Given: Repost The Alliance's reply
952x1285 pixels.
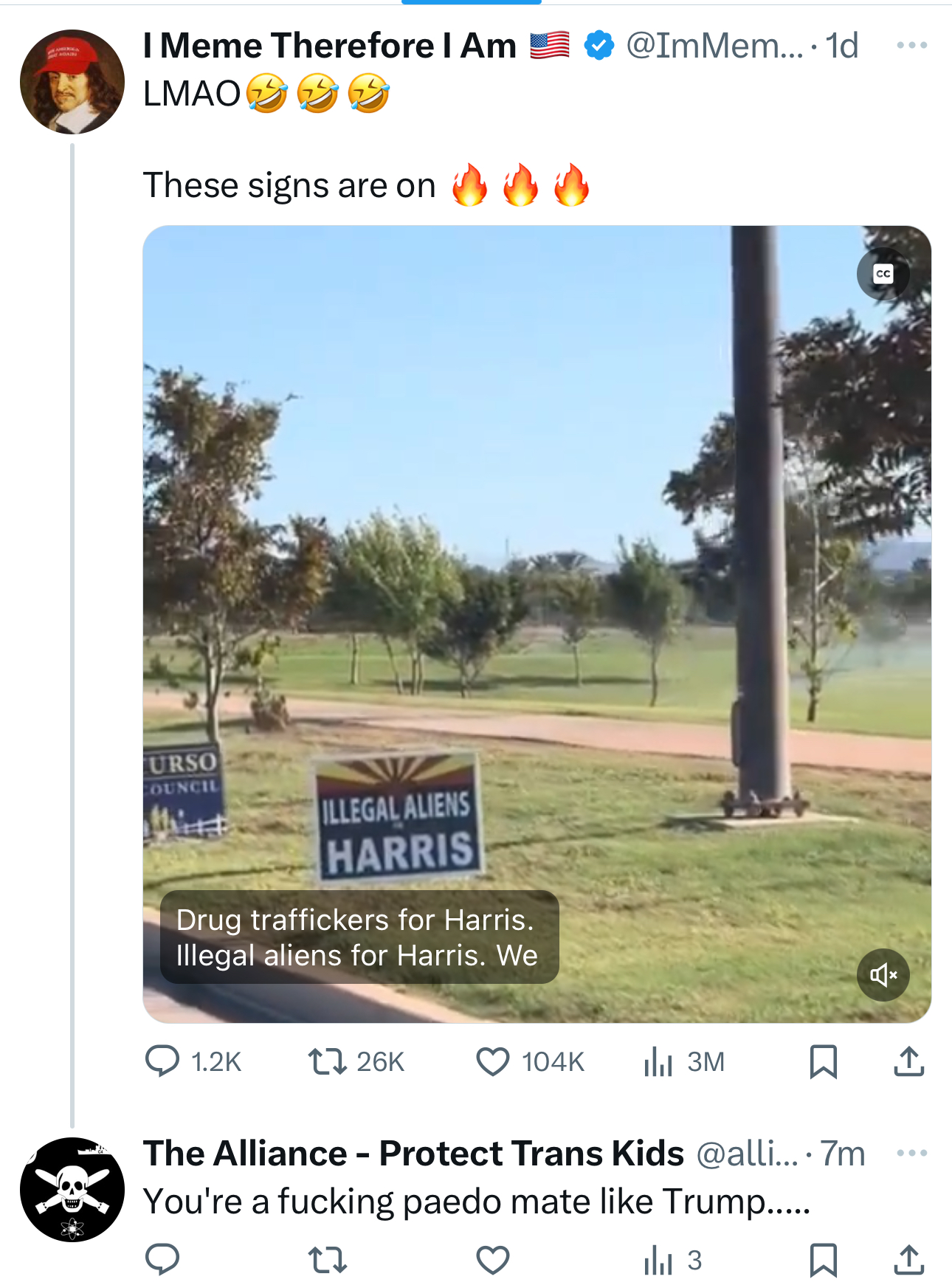Looking at the screenshot, I should 327,1259.
